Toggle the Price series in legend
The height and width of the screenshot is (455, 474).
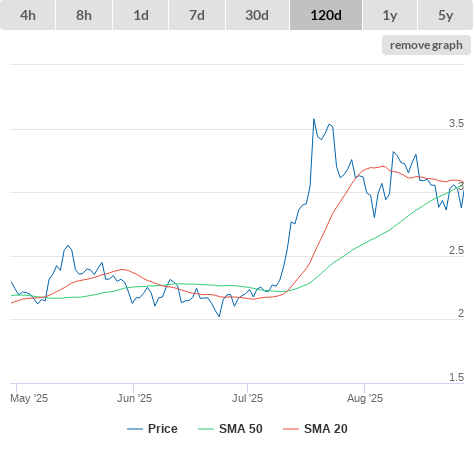point(152,429)
